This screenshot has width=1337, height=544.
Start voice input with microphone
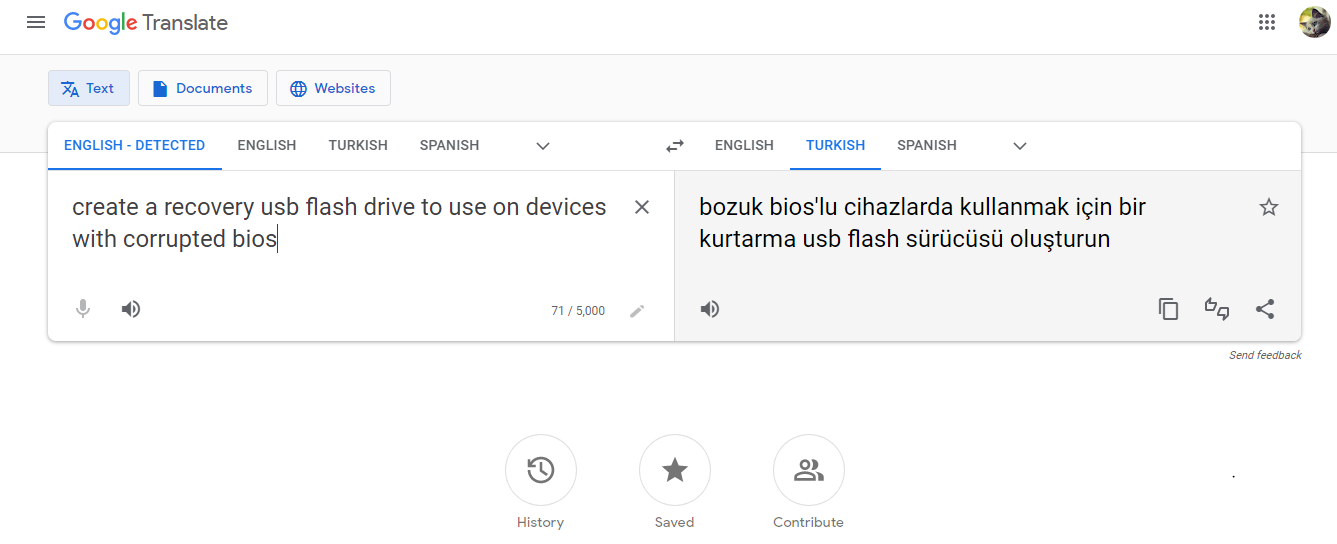pos(83,309)
